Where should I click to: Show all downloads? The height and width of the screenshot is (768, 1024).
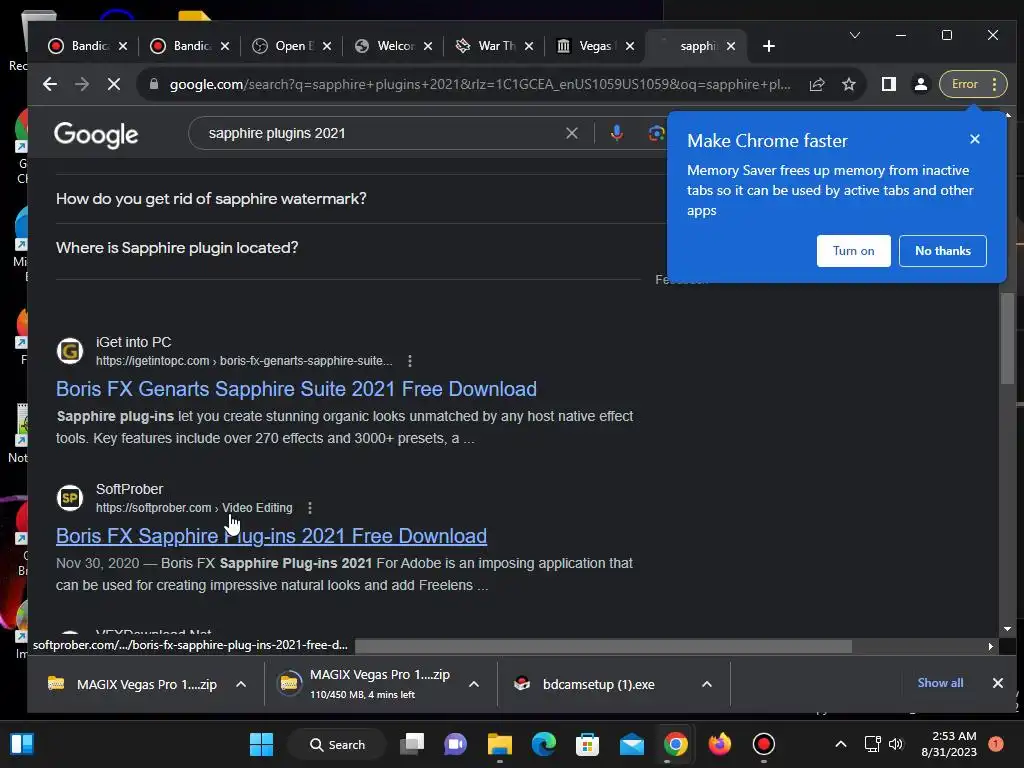[x=940, y=682]
